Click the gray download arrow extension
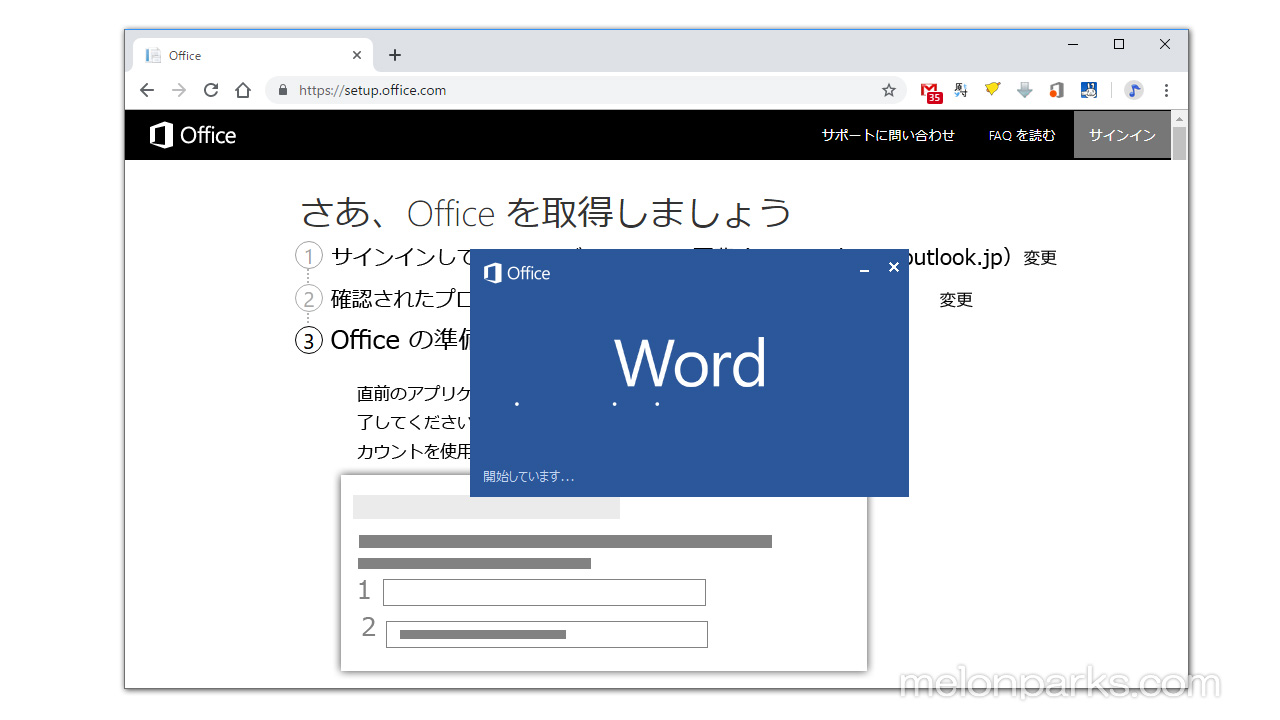The width and height of the screenshot is (1280, 720). coord(1024,90)
